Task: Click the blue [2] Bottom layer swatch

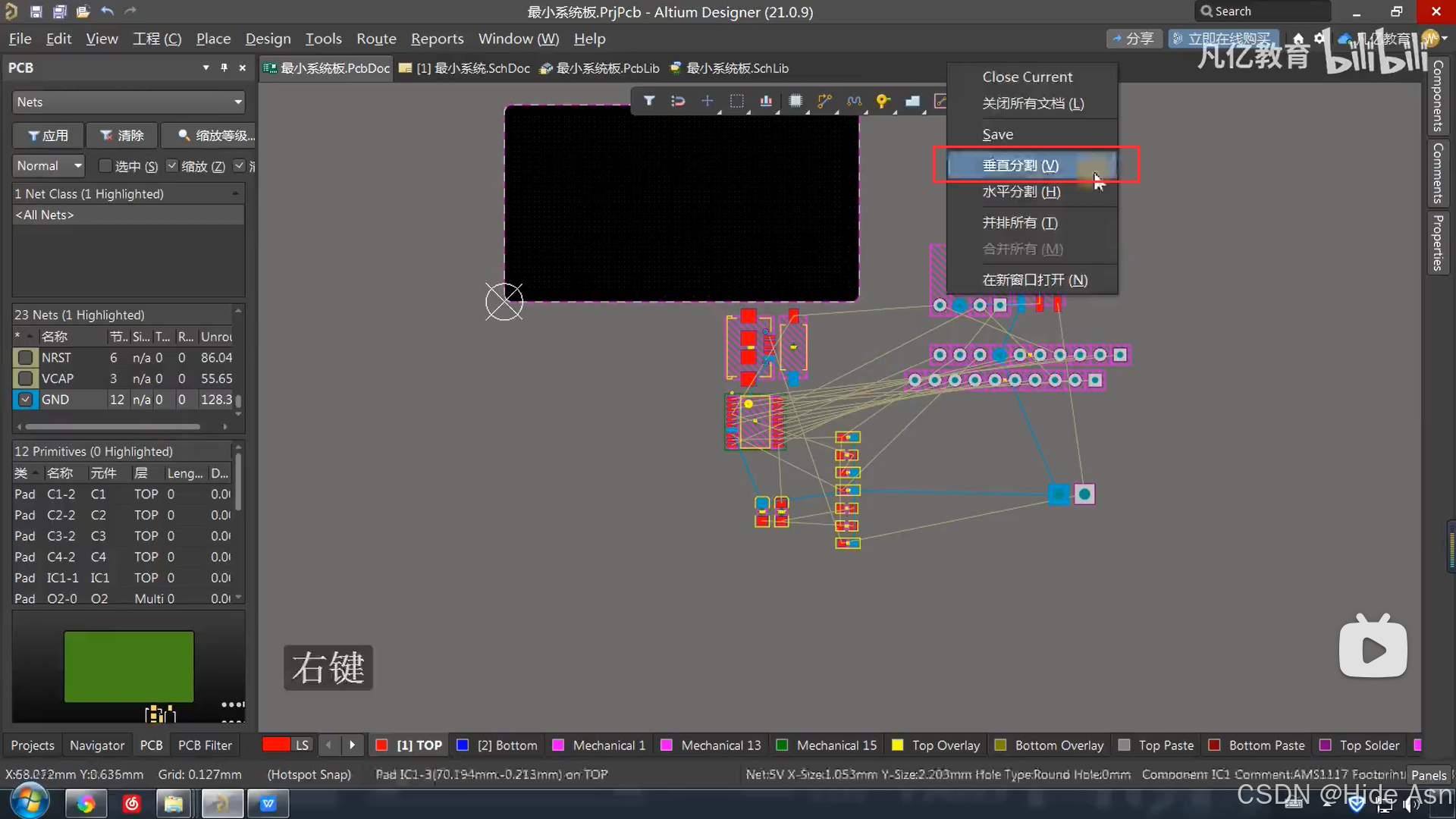Action: tap(462, 745)
